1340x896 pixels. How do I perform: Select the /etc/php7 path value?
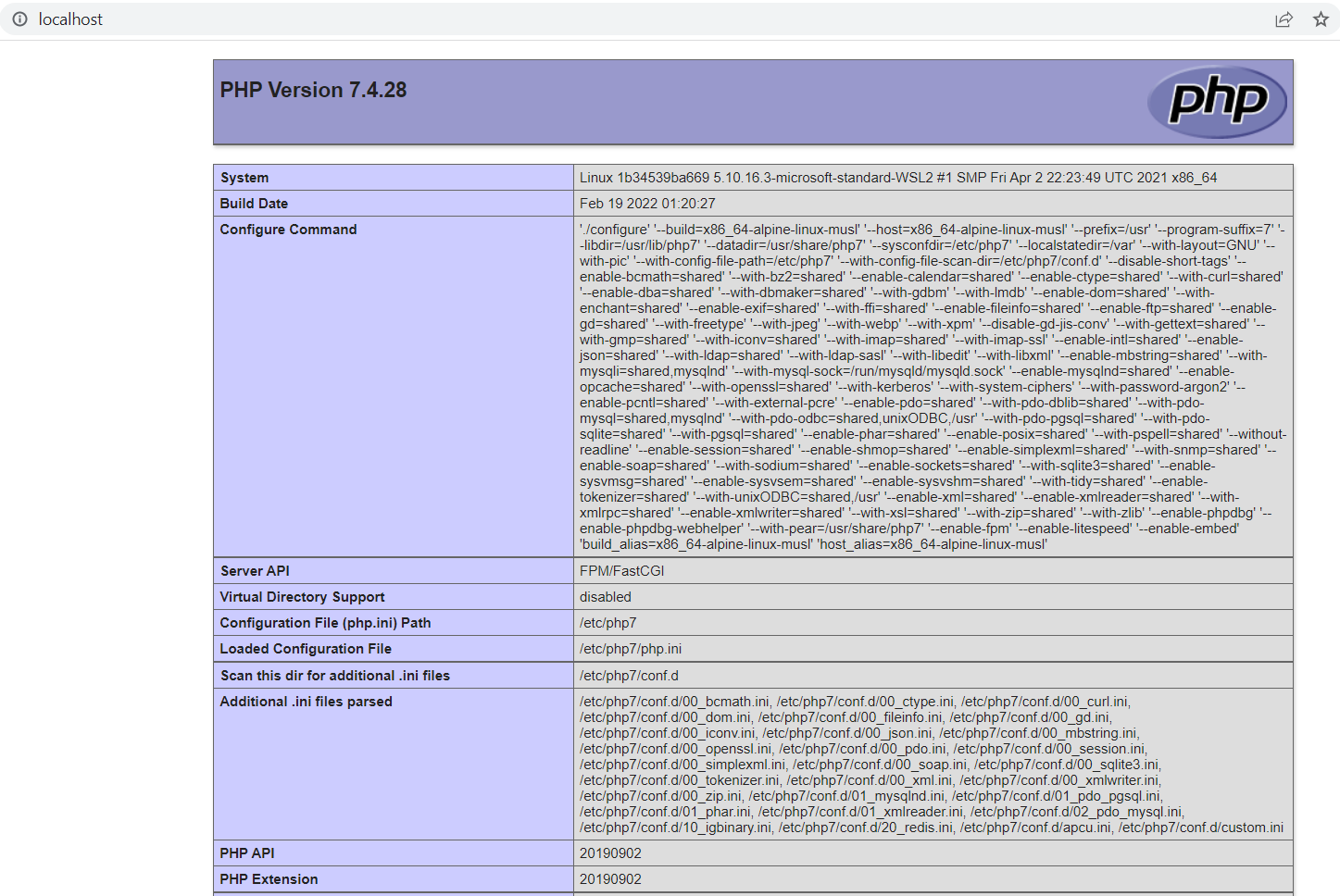tap(608, 623)
